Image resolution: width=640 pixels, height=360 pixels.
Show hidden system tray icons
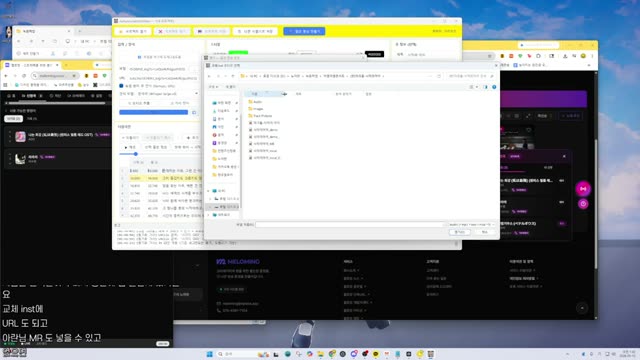tap(567, 354)
